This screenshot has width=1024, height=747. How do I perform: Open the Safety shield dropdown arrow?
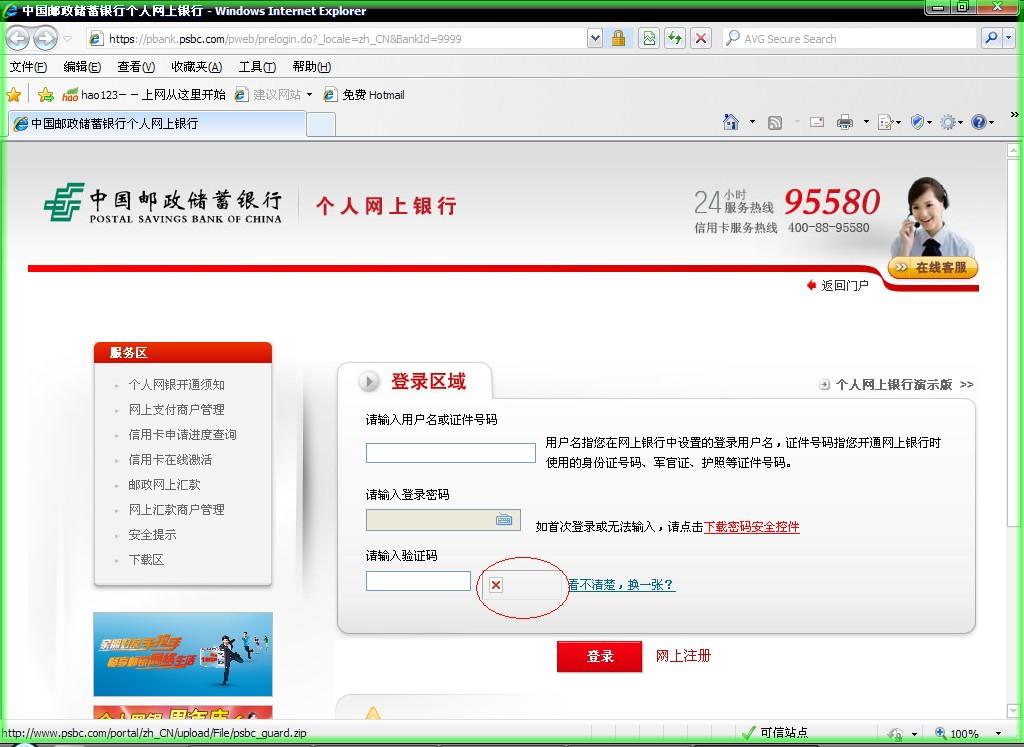[928, 120]
